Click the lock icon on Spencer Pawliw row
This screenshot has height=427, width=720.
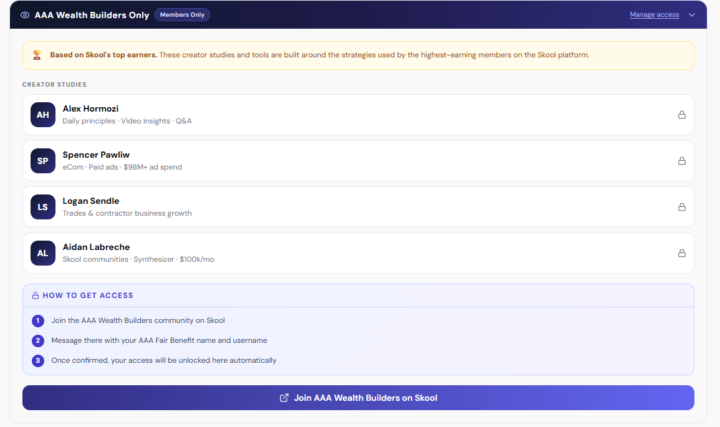click(x=682, y=161)
